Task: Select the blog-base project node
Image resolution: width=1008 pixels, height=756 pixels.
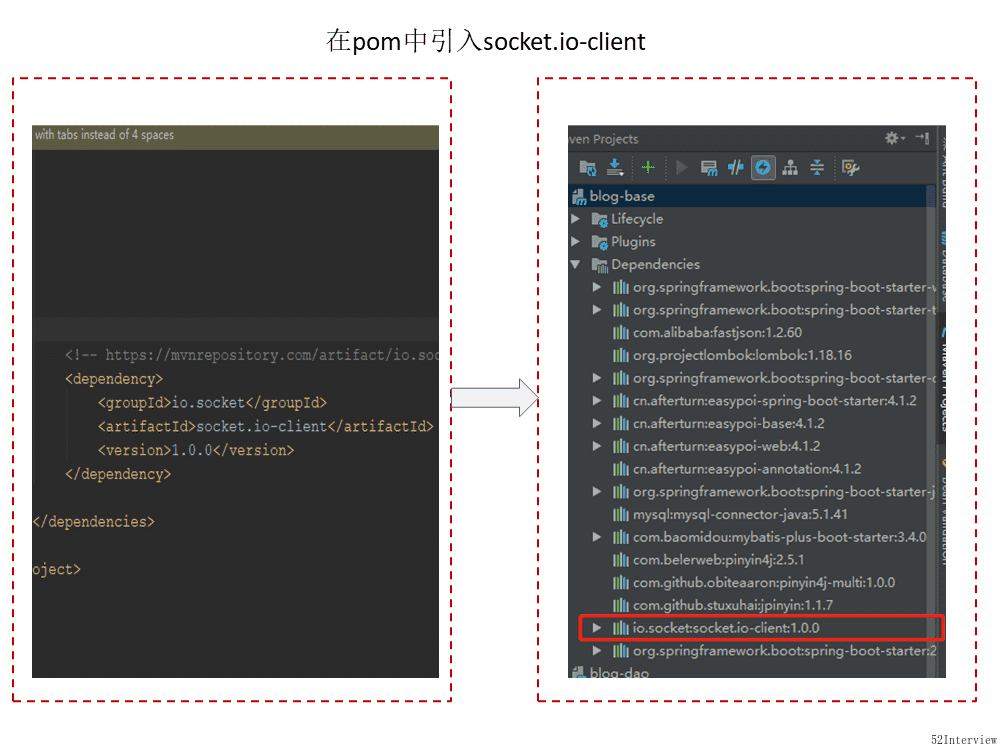Action: coord(622,196)
